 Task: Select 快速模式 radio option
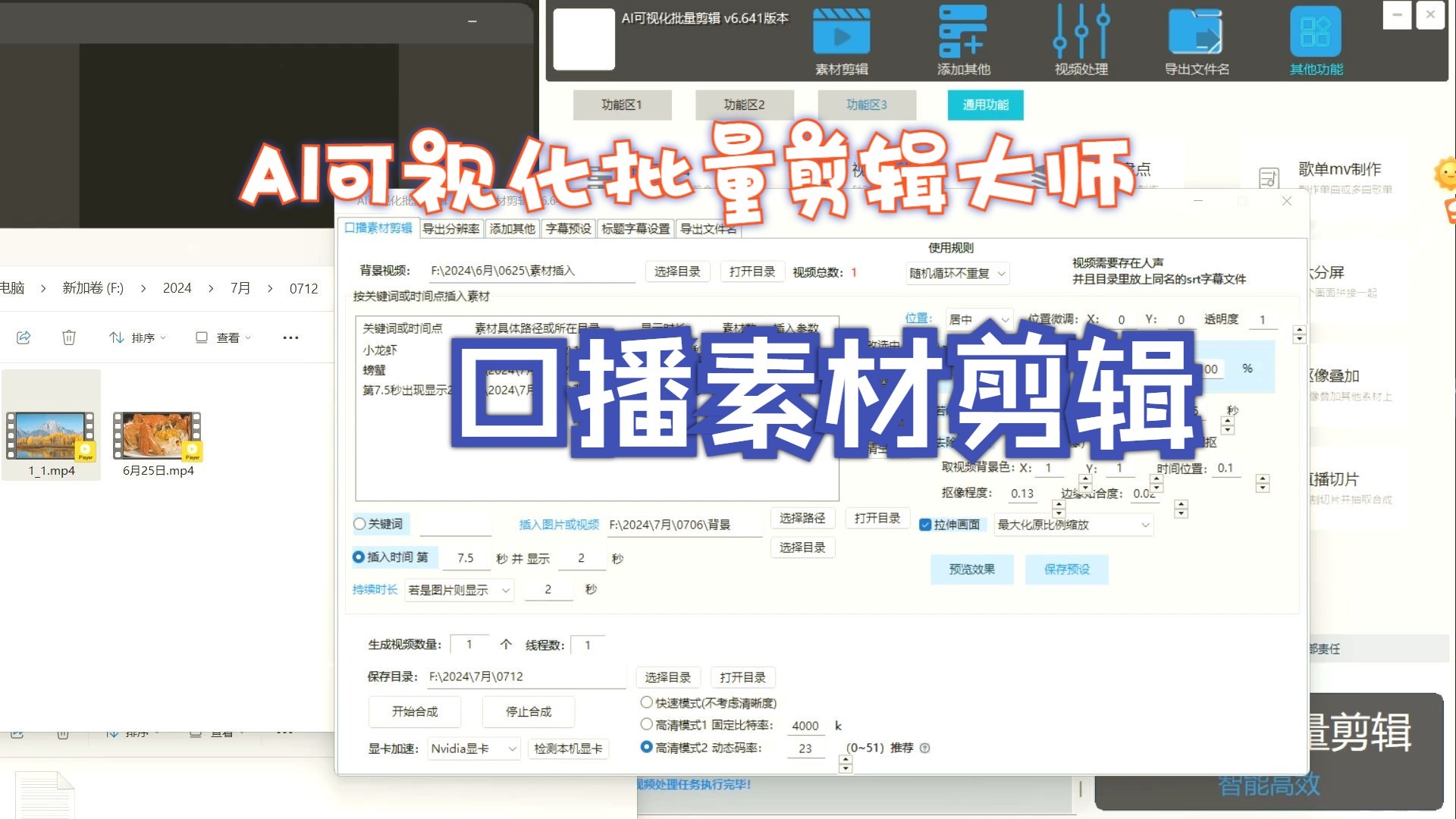click(x=647, y=703)
